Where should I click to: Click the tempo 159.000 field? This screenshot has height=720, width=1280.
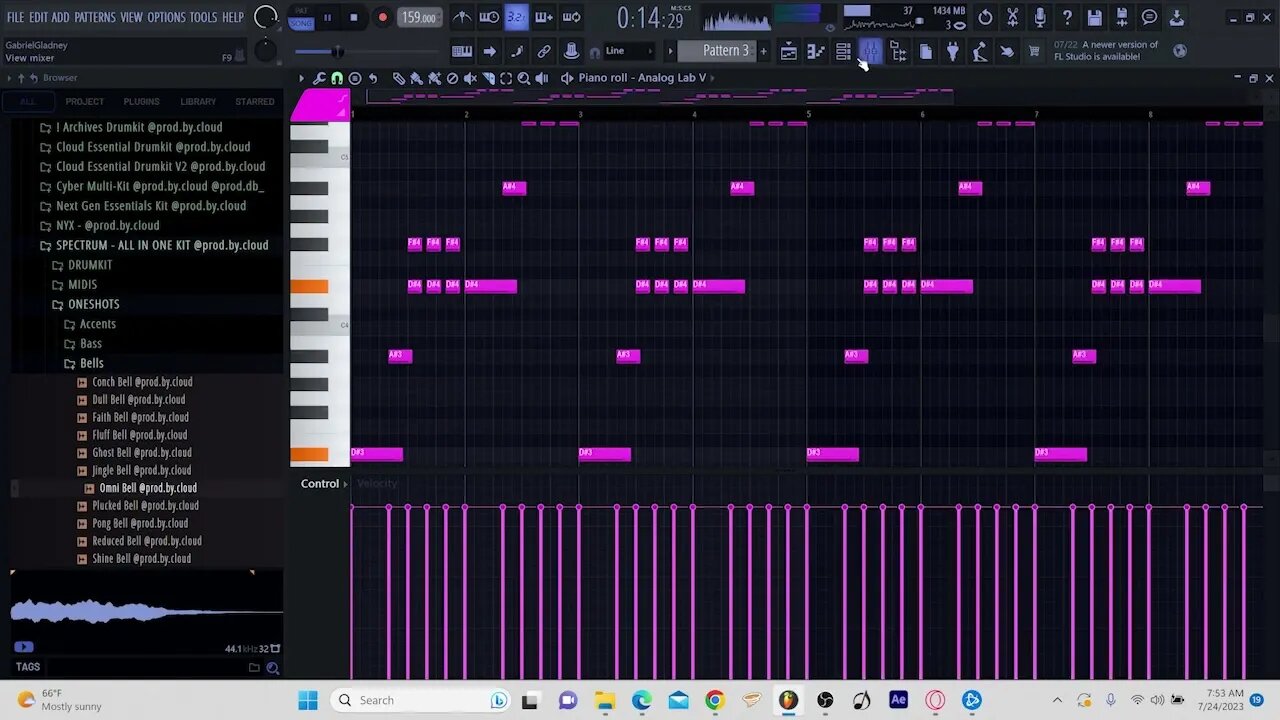click(418, 17)
